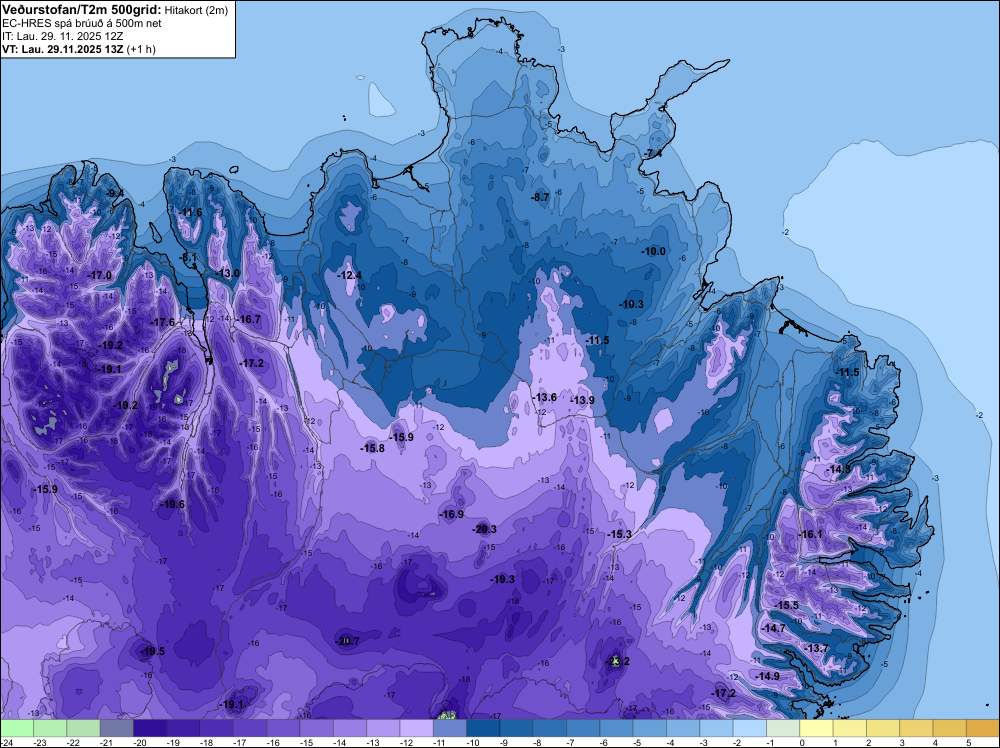
Task: Click the title text Veðurstofan/T2m 500grid
Action: (x=82, y=10)
